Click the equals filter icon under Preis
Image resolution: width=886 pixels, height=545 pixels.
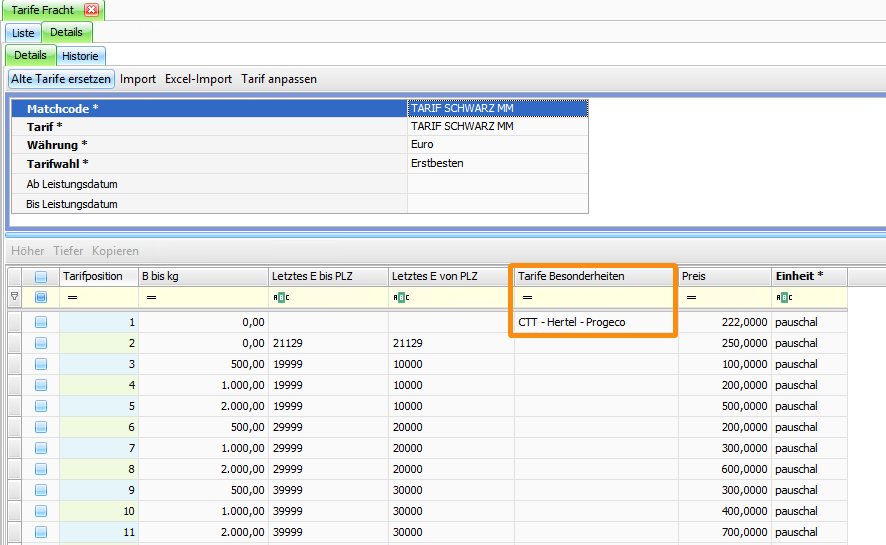point(690,297)
